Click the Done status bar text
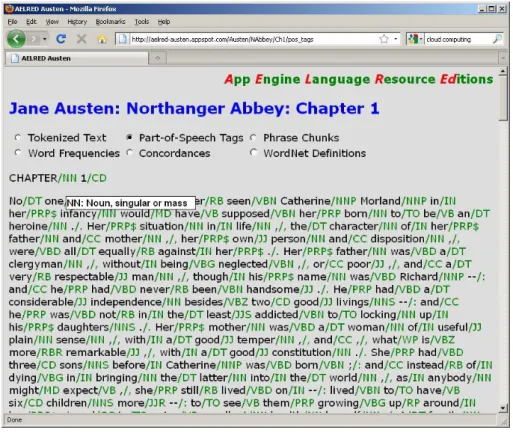Image resolution: width=513 pixels, height=433 pixels. click(14, 420)
